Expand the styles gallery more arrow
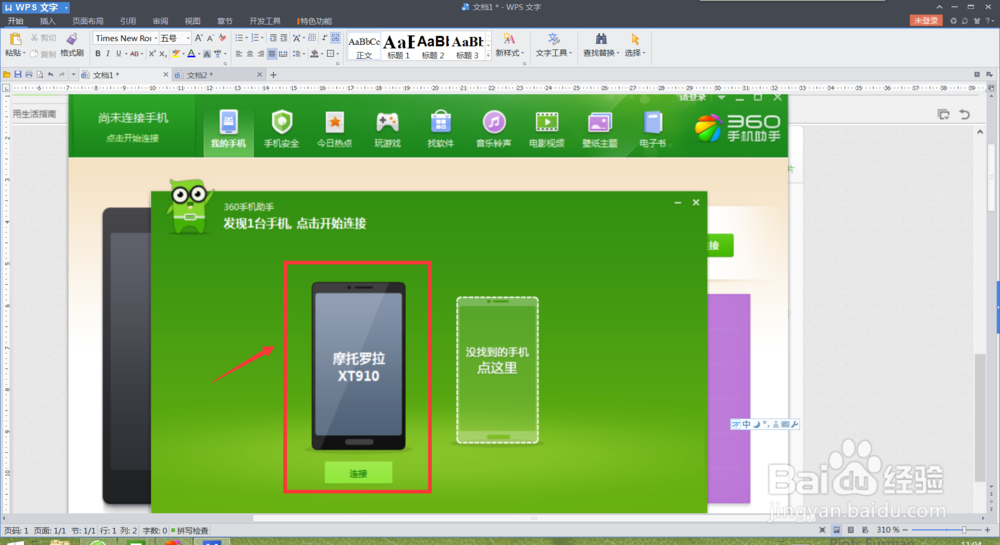The width and height of the screenshot is (1000, 545). (x=489, y=56)
